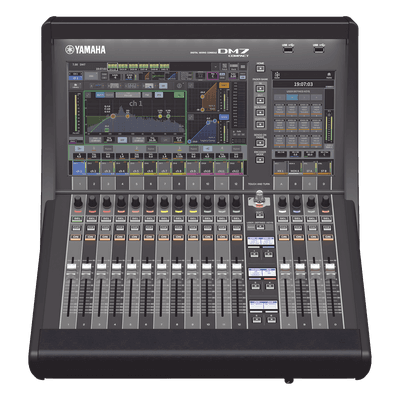Select the CUSTOM fader bank key
The height and width of the screenshot is (400, 400).
pos(260,124)
